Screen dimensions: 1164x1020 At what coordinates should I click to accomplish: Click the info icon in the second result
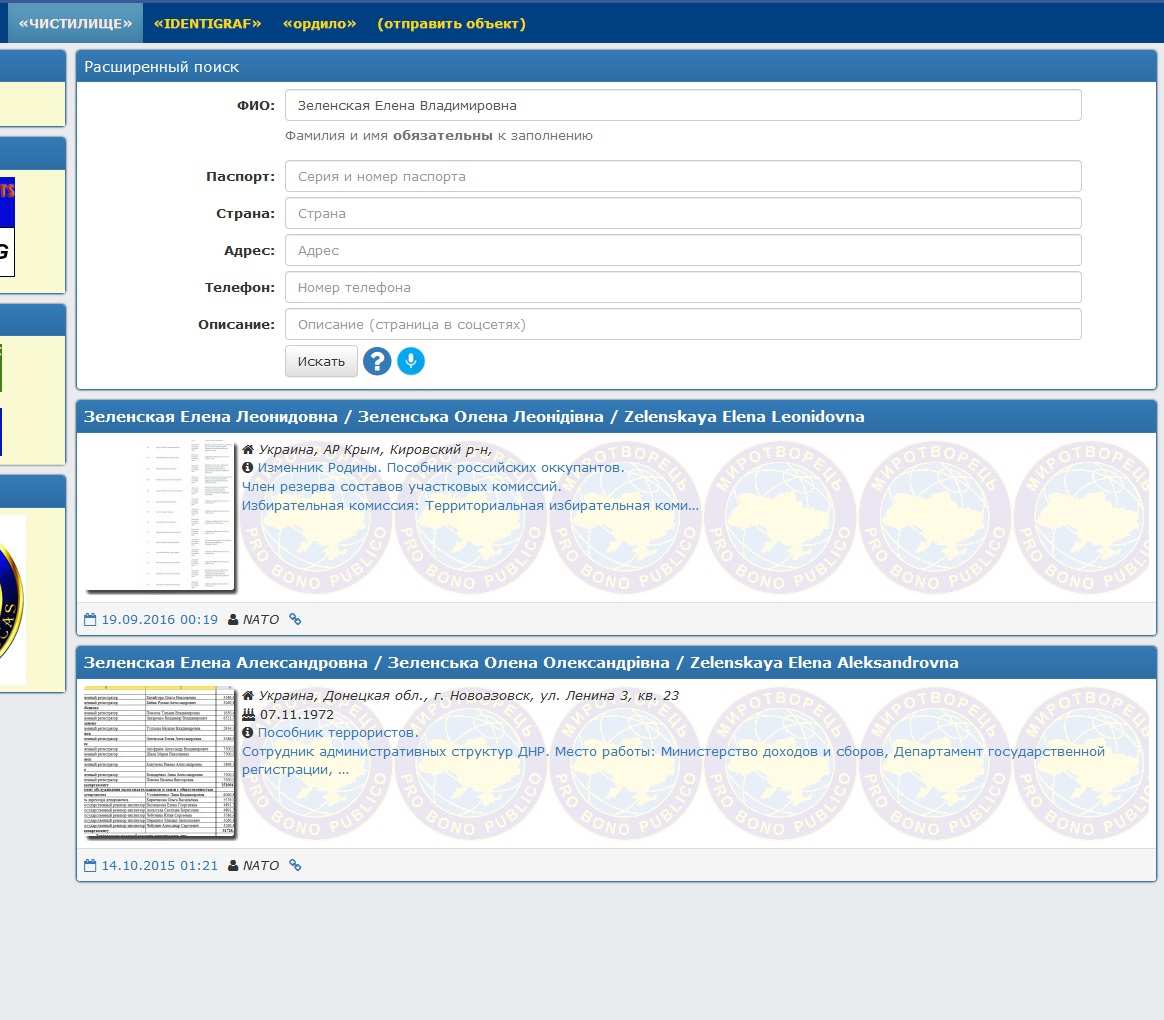pyautogui.click(x=248, y=733)
